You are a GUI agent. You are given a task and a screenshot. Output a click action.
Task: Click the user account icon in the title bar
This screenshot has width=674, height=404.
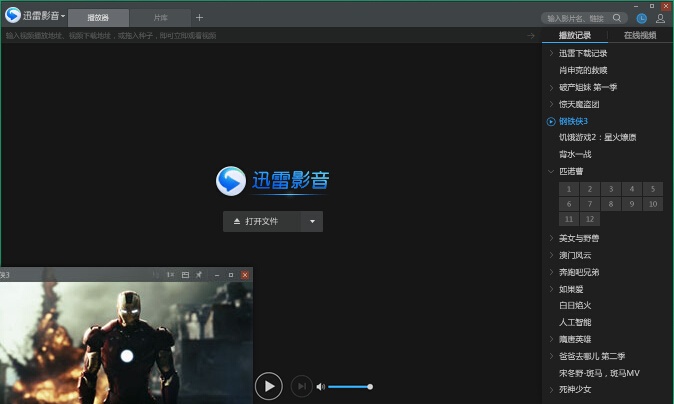660,18
